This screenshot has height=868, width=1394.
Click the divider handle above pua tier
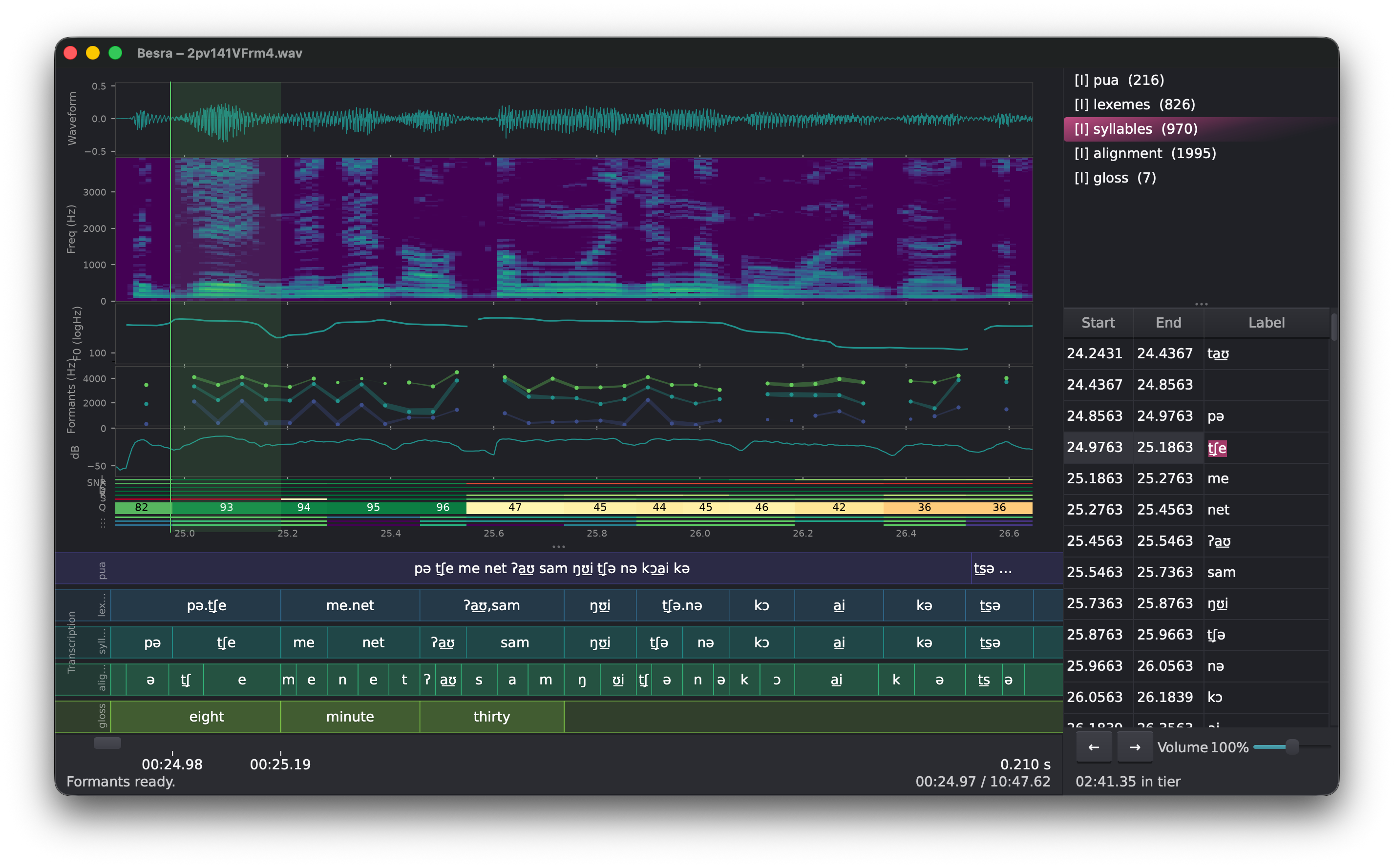coord(558,546)
